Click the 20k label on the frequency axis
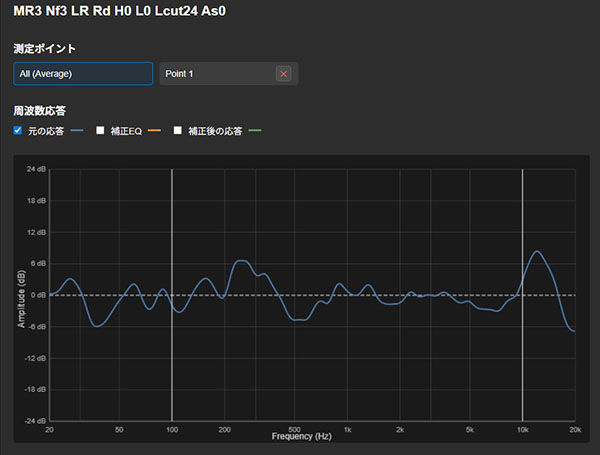 point(573,429)
